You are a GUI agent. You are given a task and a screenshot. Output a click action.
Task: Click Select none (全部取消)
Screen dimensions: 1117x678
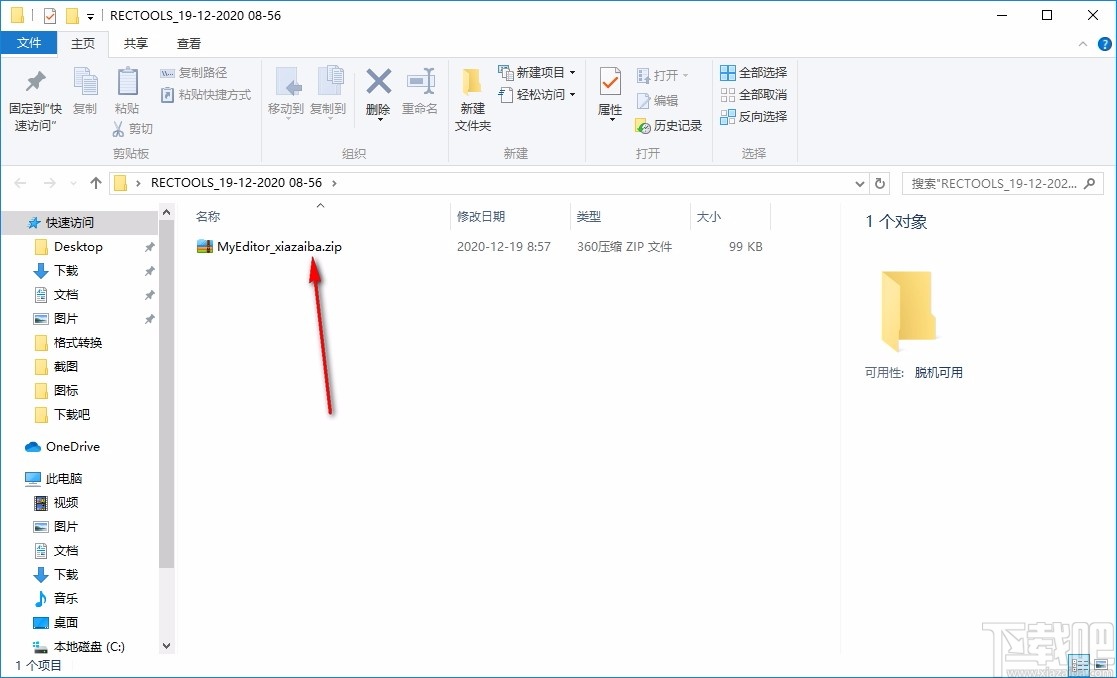[x=754, y=95]
